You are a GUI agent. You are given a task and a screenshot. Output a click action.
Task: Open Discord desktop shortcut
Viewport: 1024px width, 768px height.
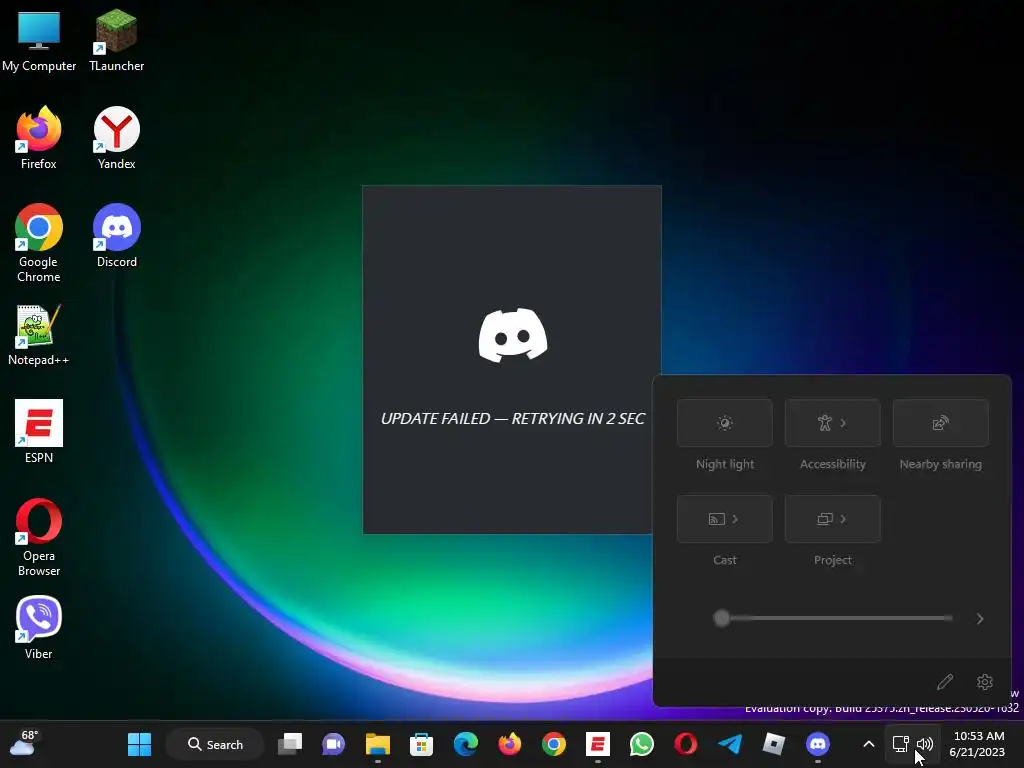point(116,236)
